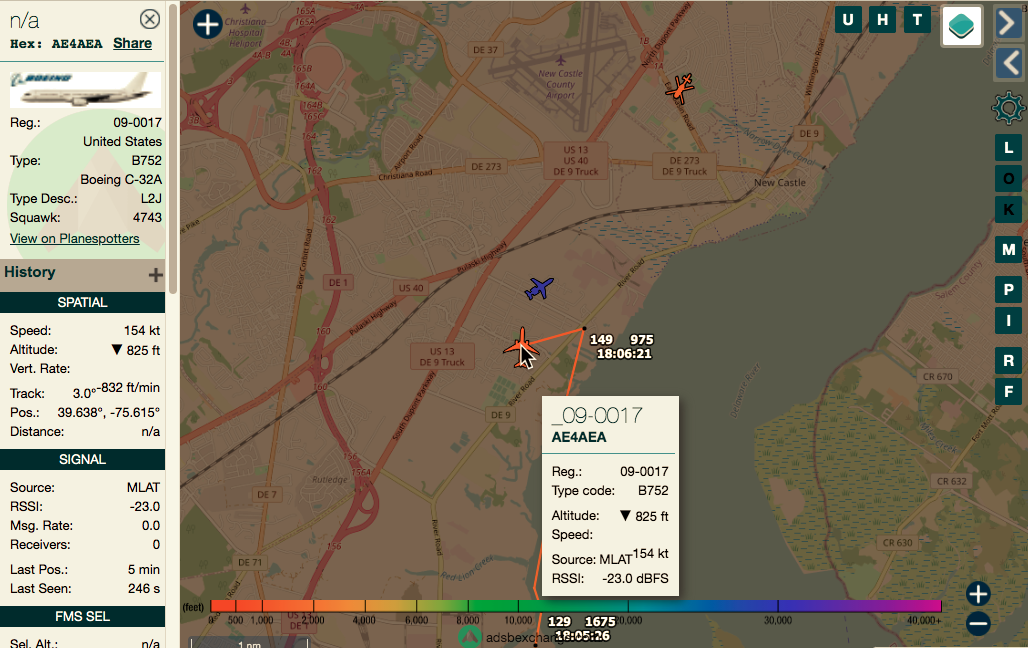Open the map layers selector

(x=962, y=26)
